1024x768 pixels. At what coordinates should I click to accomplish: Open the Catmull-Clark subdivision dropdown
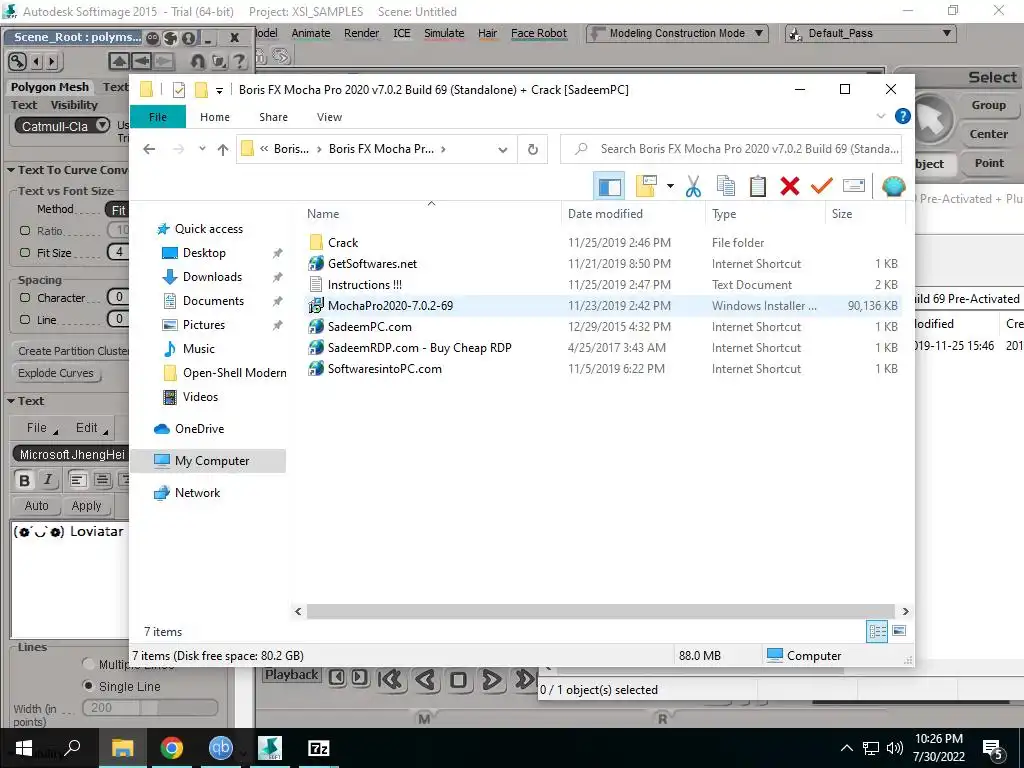(x=63, y=126)
